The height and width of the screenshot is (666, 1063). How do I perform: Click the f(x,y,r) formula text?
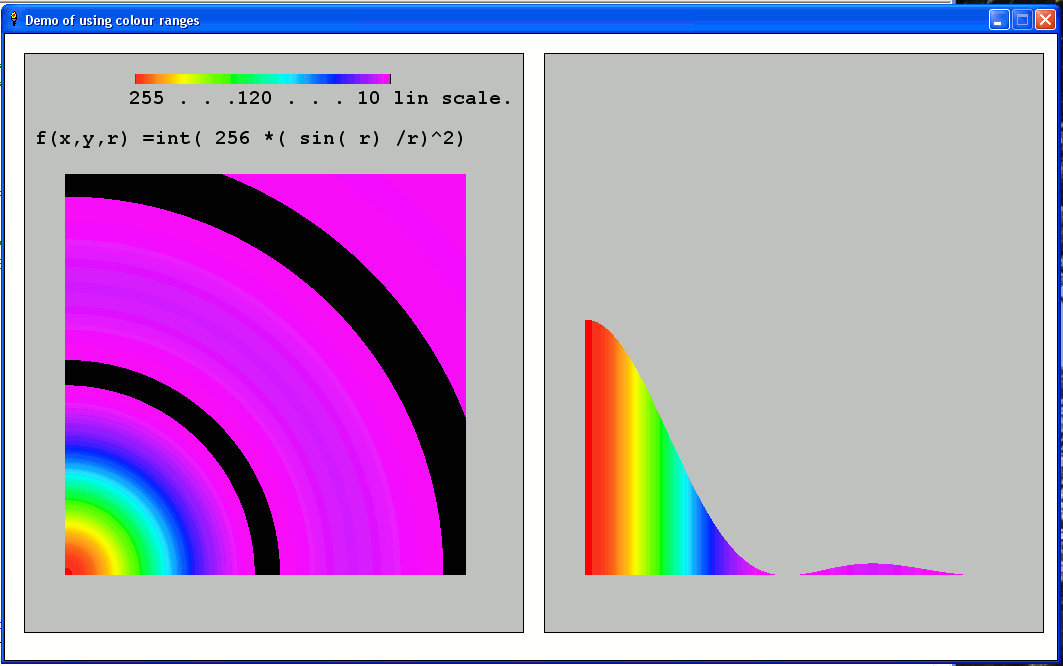[250, 138]
